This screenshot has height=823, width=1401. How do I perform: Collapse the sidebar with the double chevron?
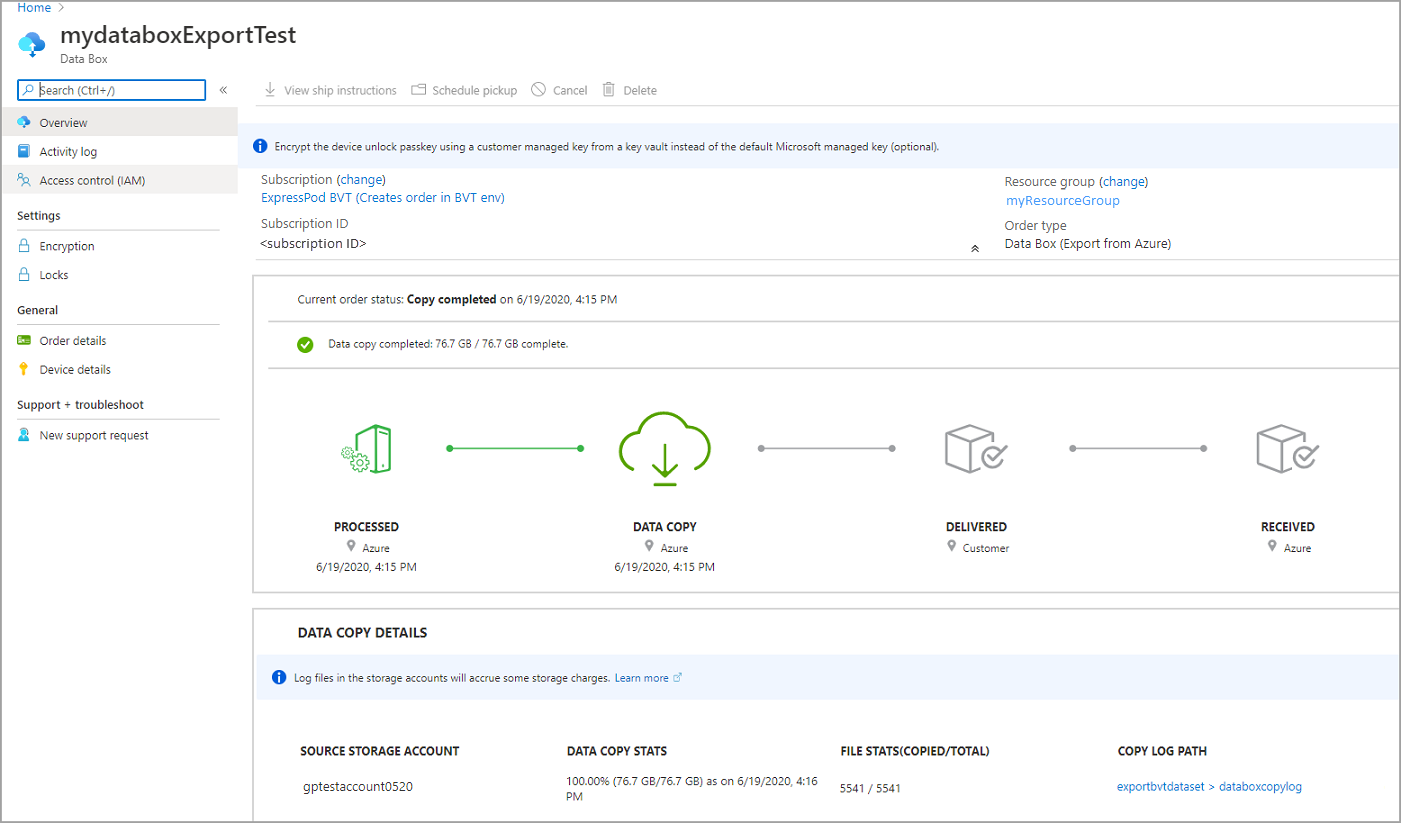[x=223, y=89]
